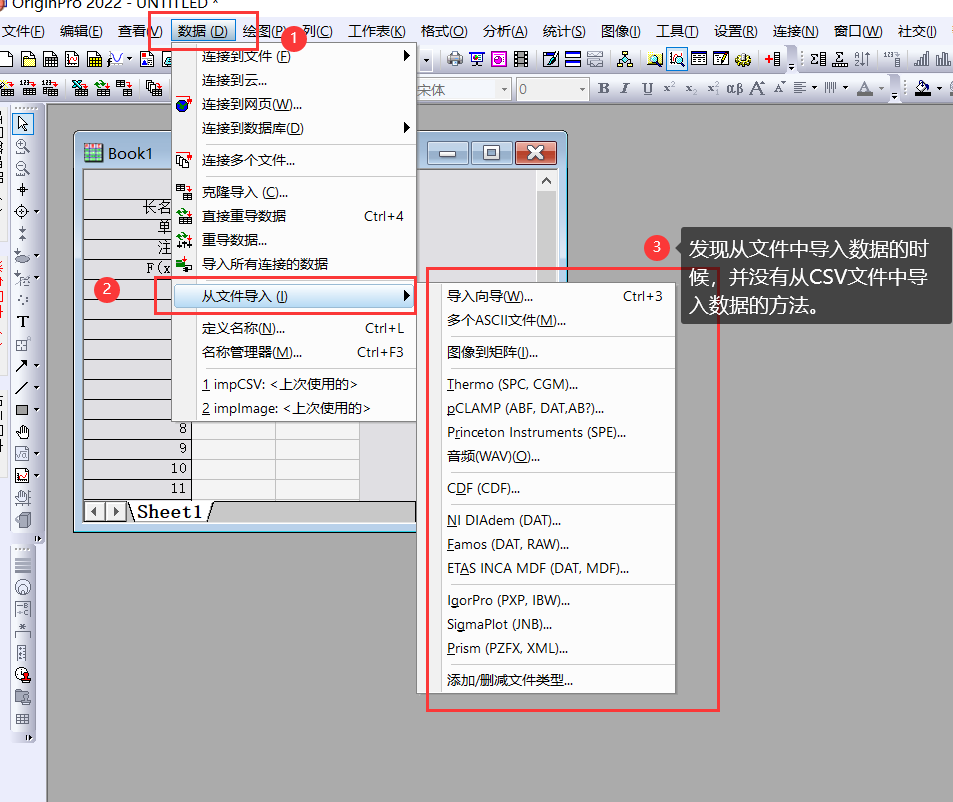The width and height of the screenshot is (953, 802).
Task: Click Book1 scrollbar up arrow
Action: pos(546,181)
